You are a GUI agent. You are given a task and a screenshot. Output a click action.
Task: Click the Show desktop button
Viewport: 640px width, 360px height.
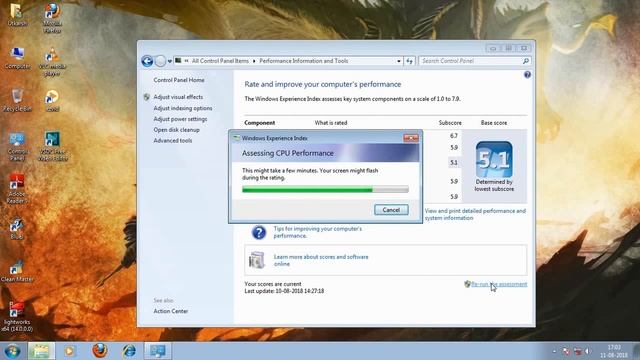coord(637,351)
